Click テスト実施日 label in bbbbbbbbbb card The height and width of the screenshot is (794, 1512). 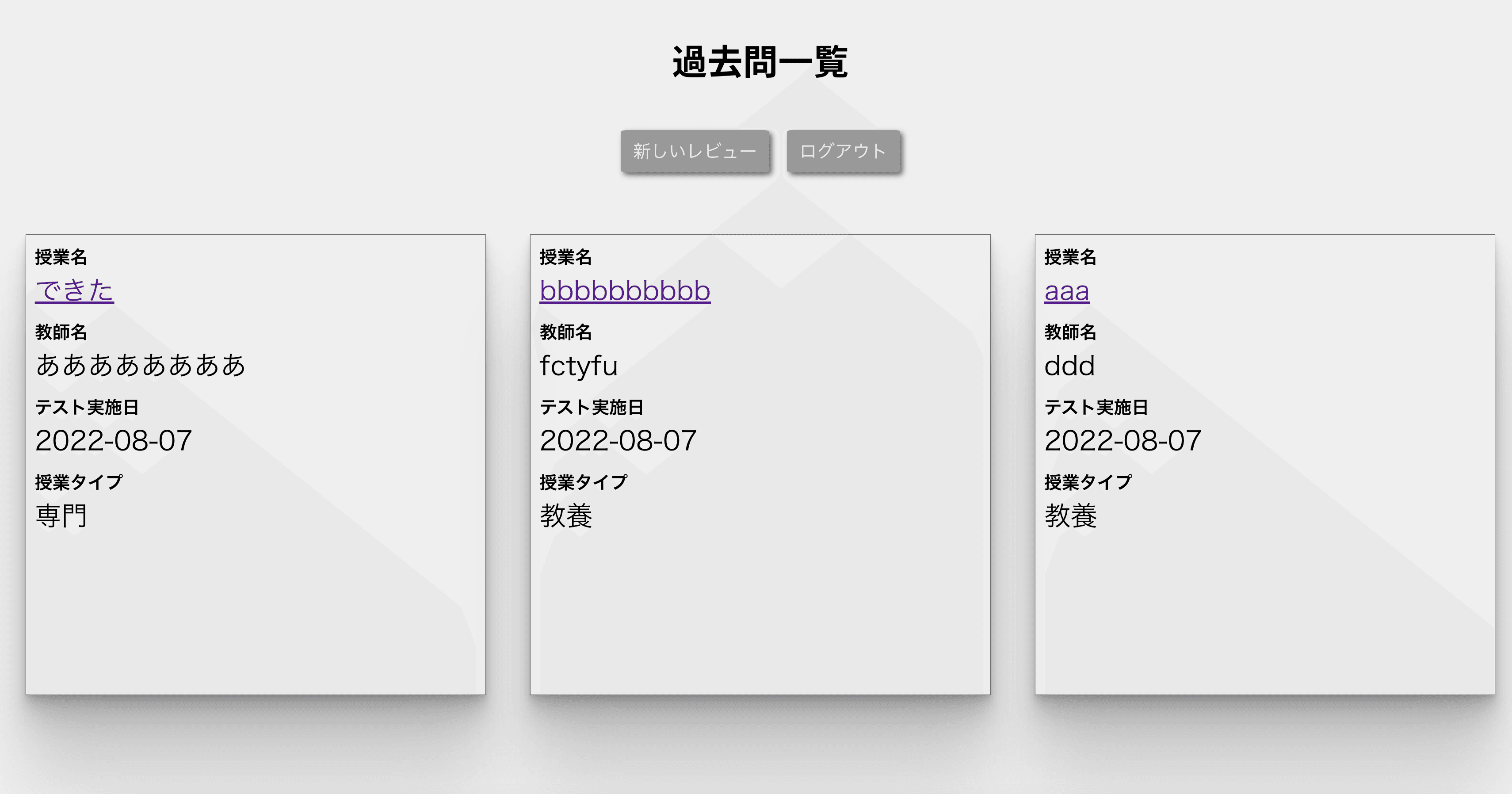click(592, 407)
